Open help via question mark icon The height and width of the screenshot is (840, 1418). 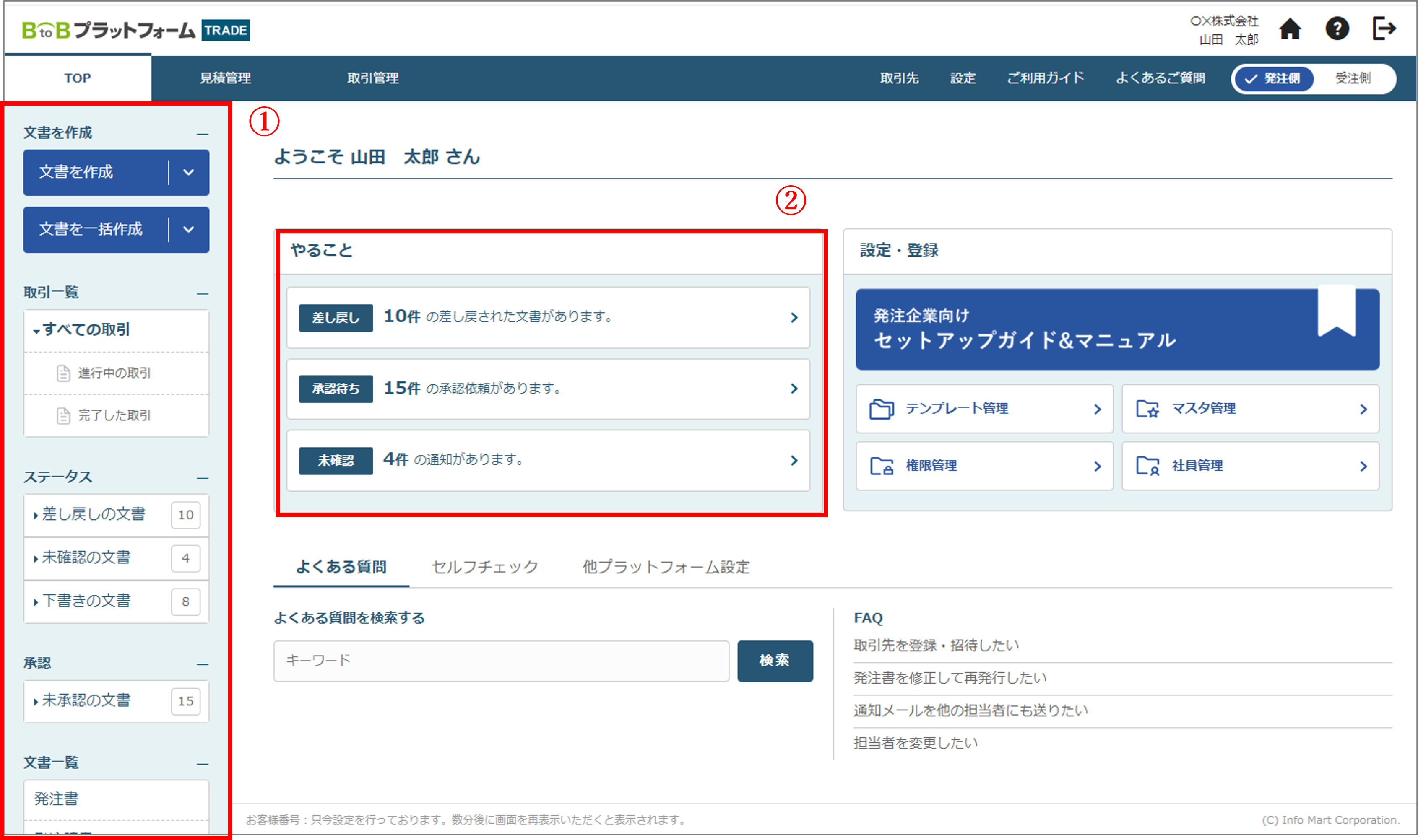(1337, 29)
